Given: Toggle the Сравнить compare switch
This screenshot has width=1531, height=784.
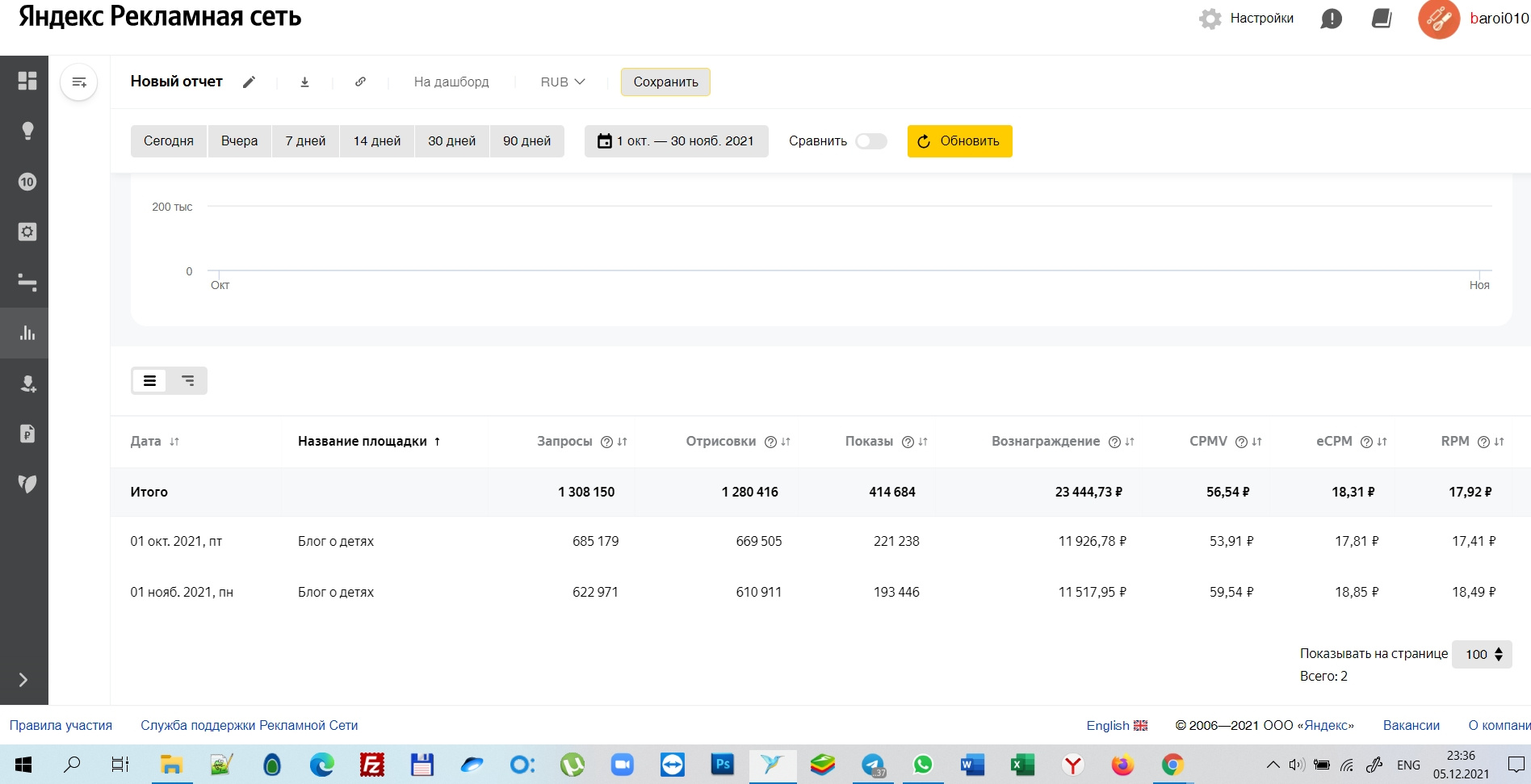Looking at the screenshot, I should click(870, 141).
